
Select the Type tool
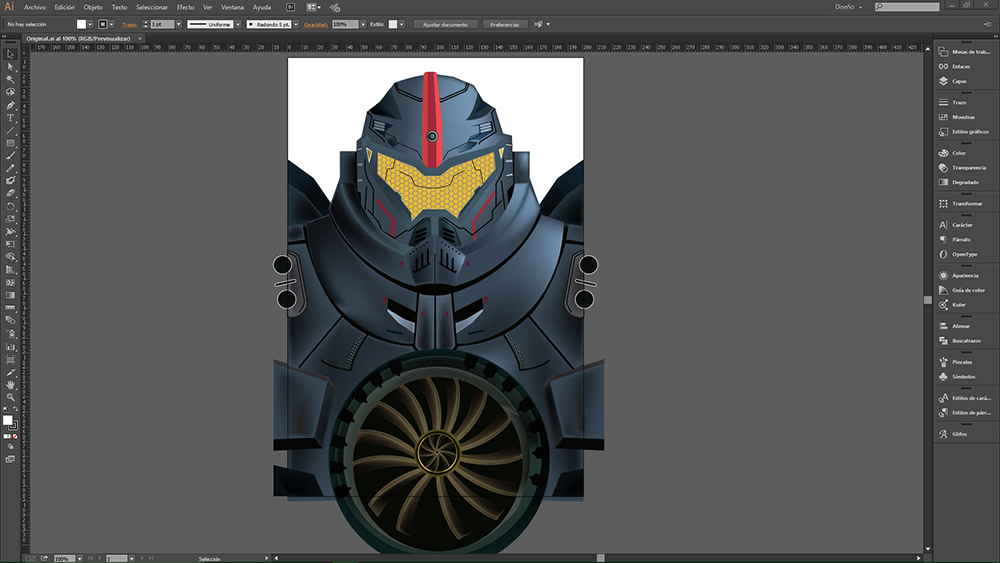tap(10, 118)
